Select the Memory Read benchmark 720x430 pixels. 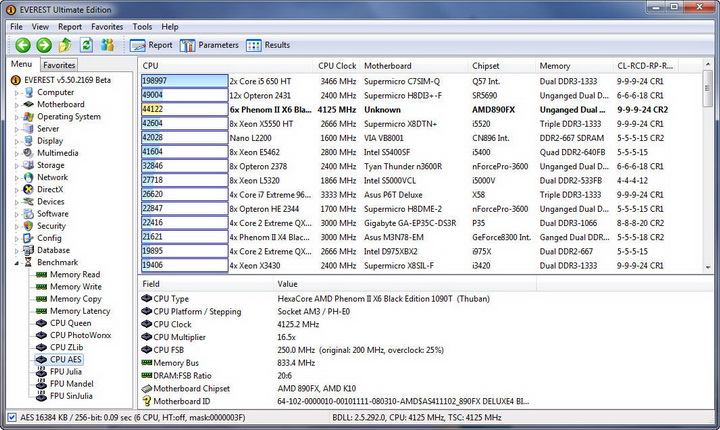click(68, 274)
